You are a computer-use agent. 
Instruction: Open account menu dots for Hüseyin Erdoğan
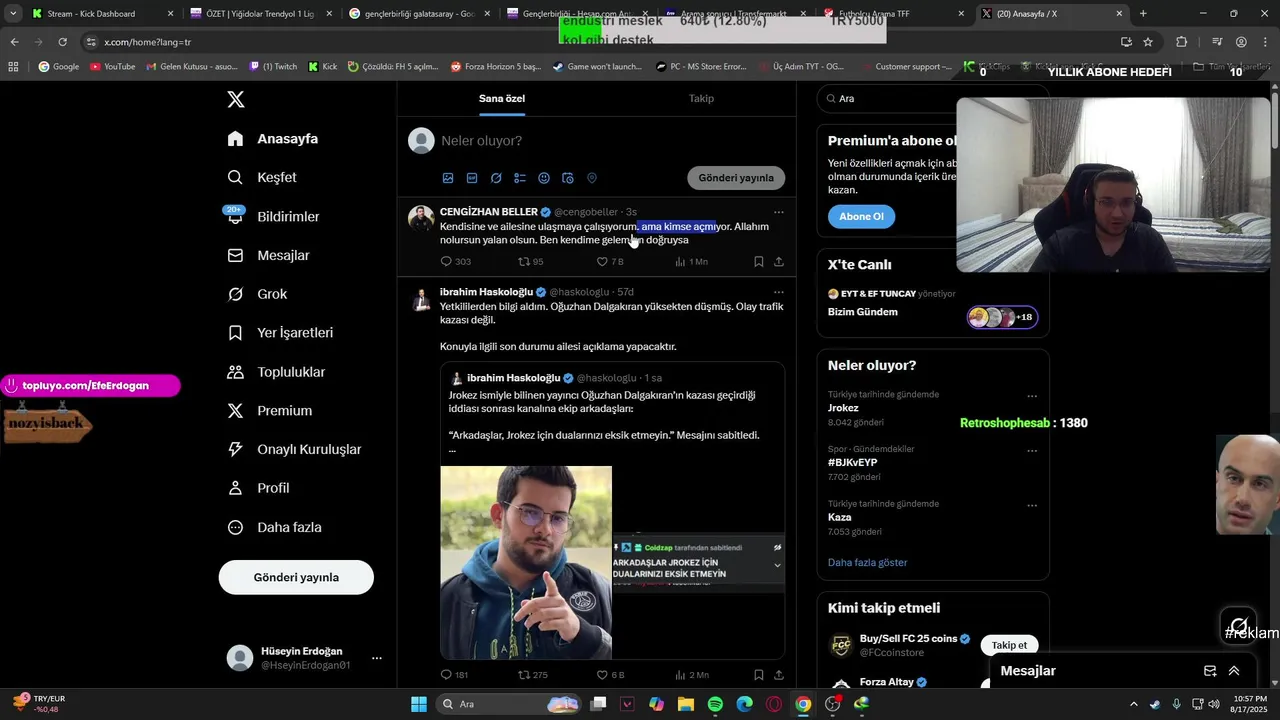pos(377,658)
